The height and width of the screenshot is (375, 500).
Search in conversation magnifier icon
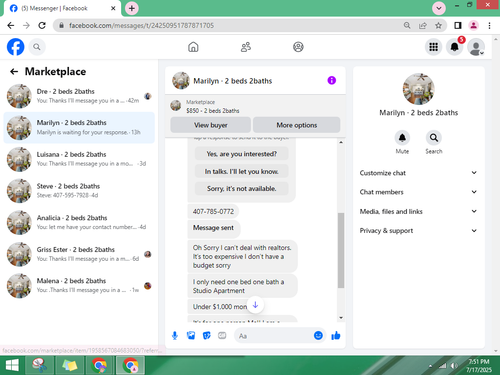(434, 138)
